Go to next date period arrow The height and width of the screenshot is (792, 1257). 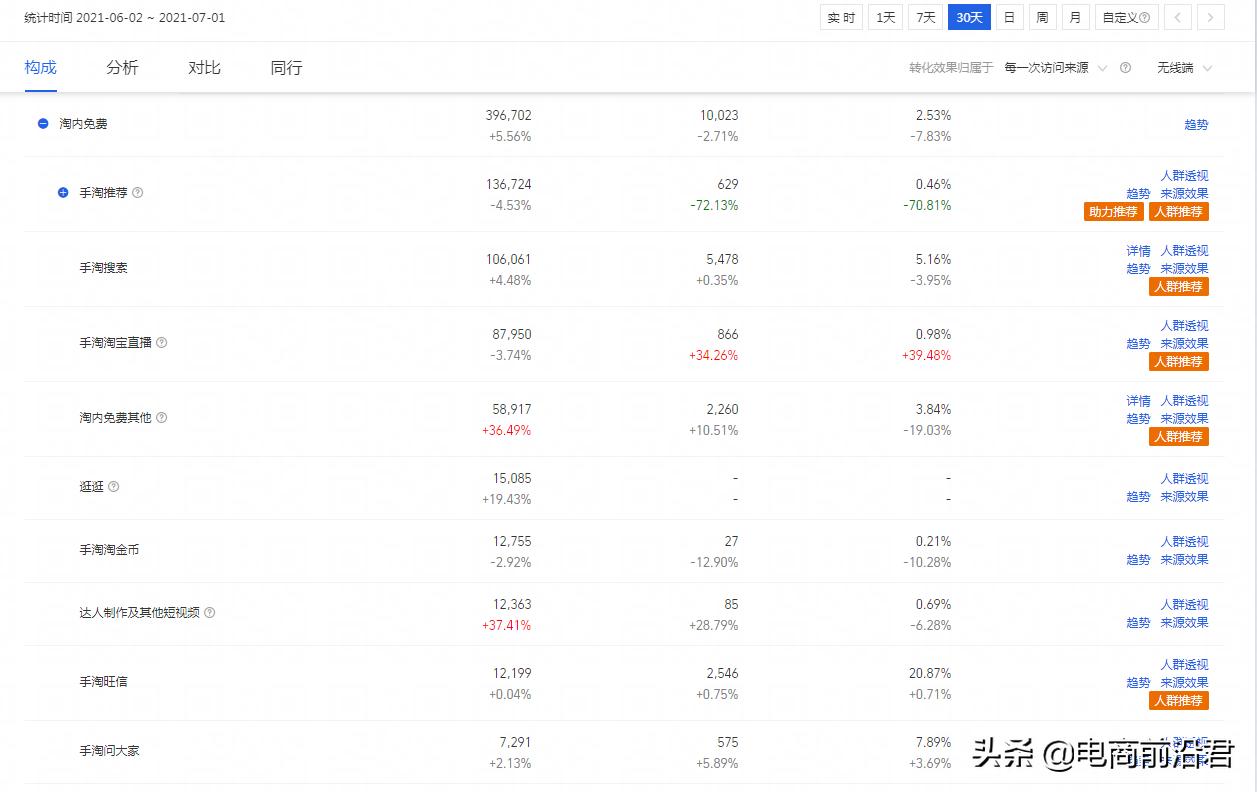click(1211, 17)
